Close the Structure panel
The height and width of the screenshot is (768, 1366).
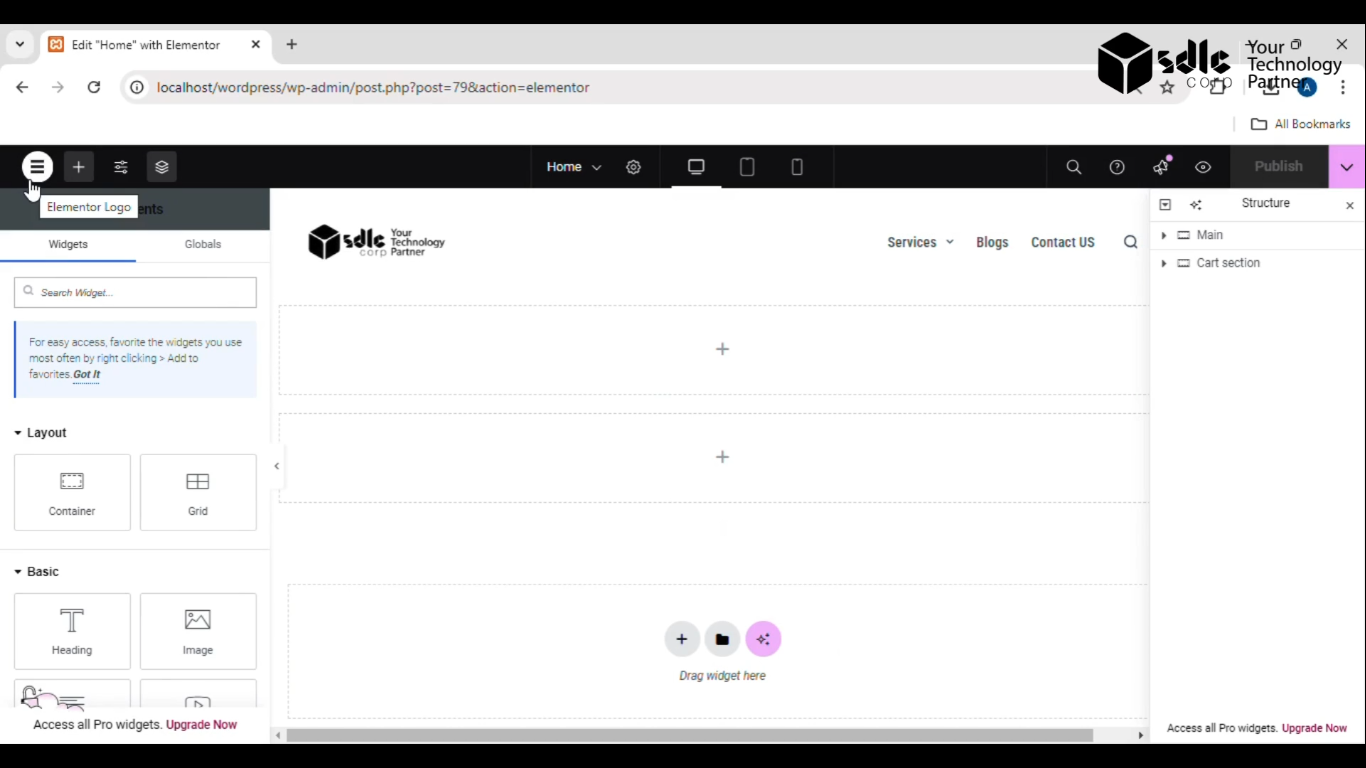(x=1349, y=205)
